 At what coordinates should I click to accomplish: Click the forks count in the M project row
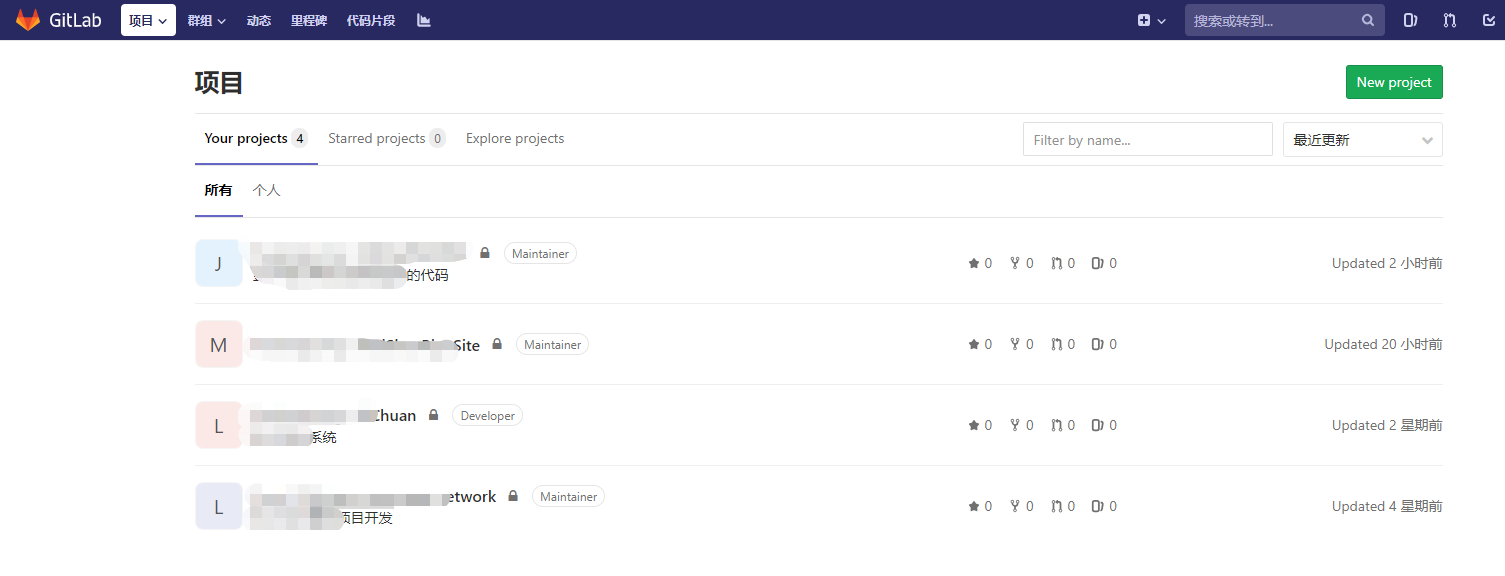point(1021,344)
